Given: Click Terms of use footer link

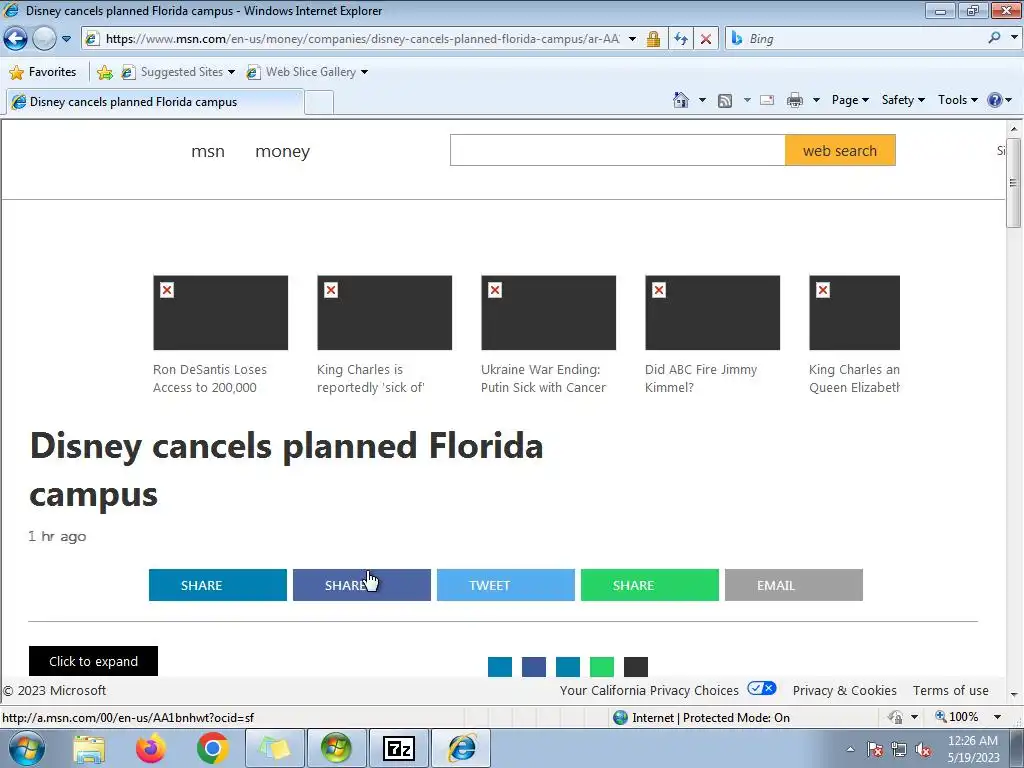Looking at the screenshot, I should tap(950, 690).
